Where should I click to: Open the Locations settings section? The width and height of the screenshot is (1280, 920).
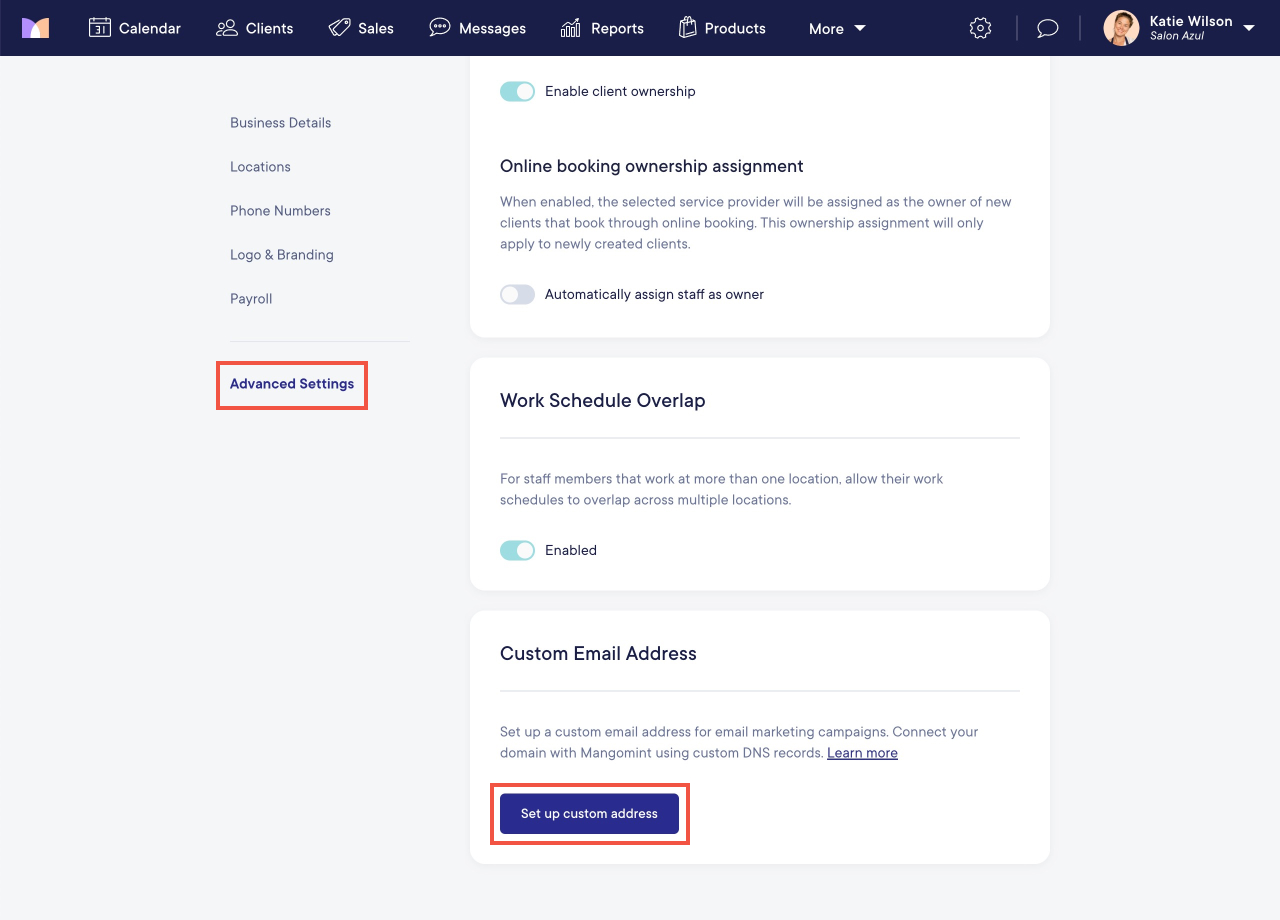coord(260,166)
